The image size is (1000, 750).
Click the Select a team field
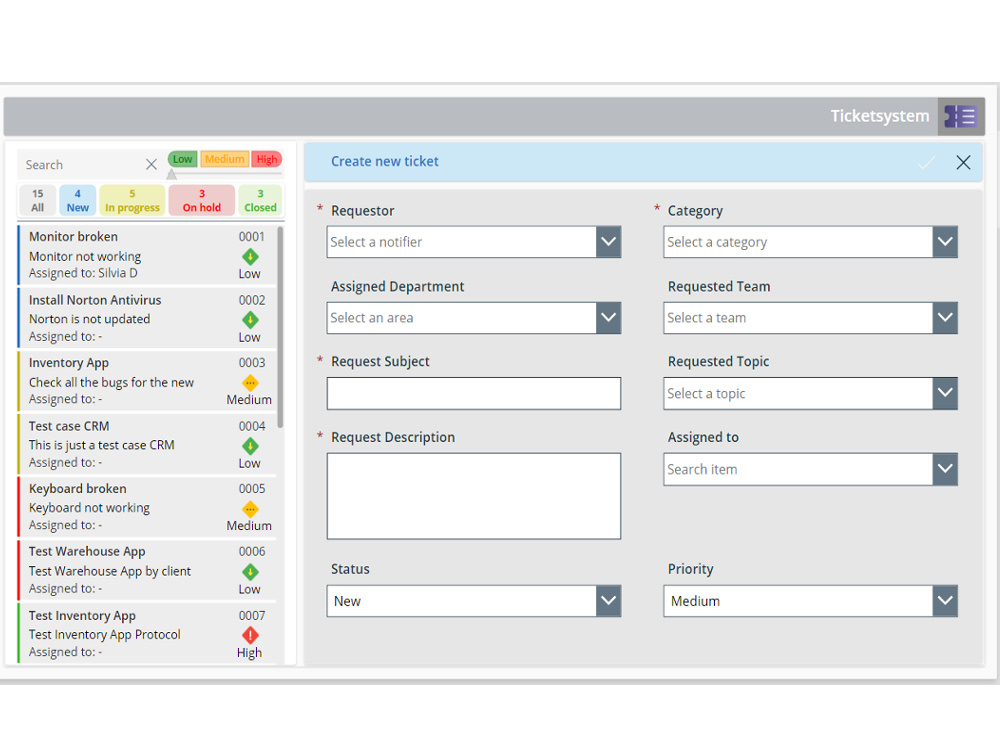click(798, 318)
